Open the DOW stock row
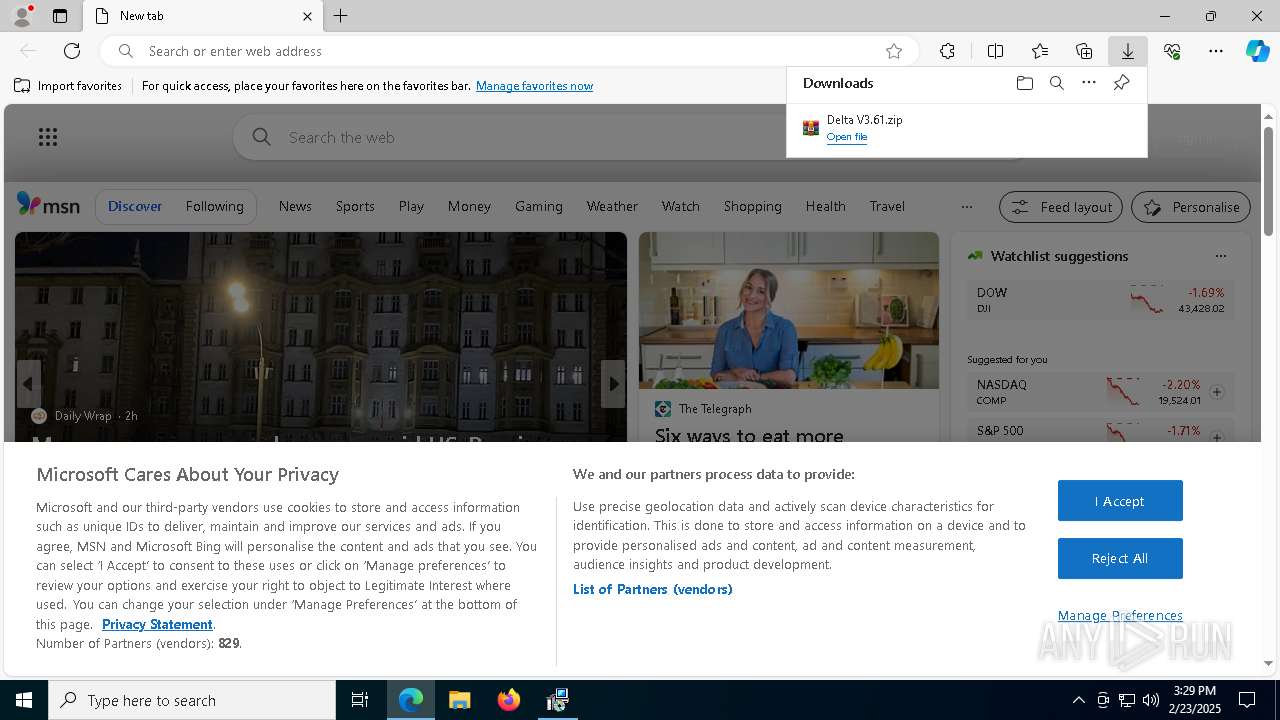 point(1100,300)
